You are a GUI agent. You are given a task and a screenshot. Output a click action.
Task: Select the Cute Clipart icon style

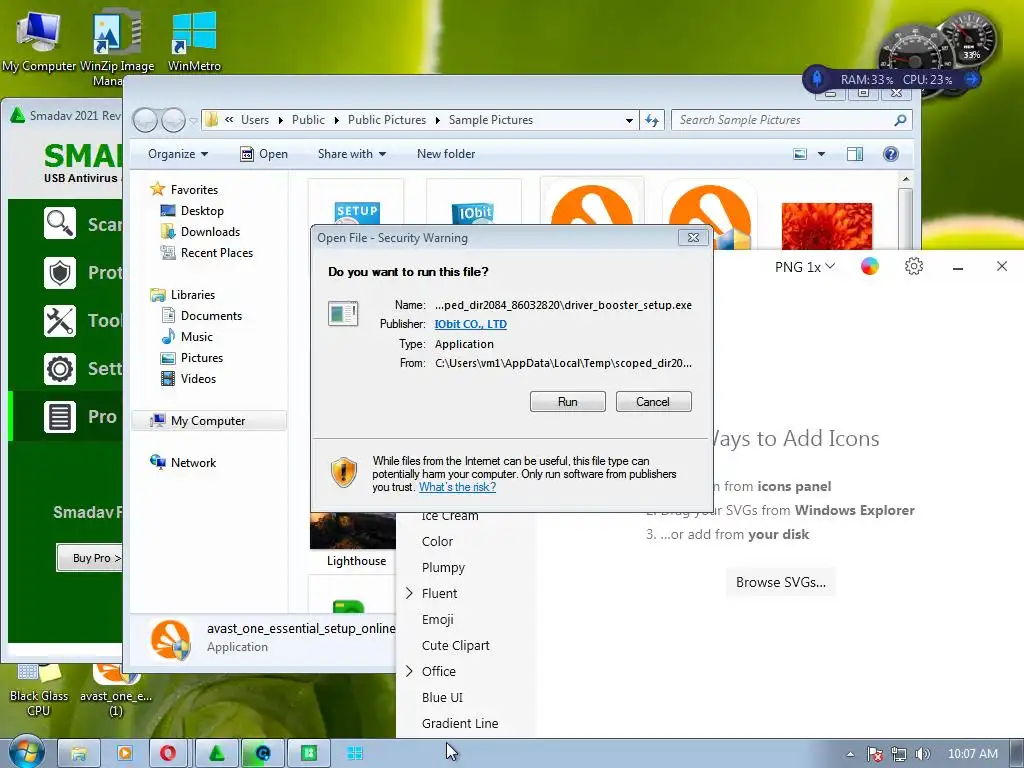[455, 645]
